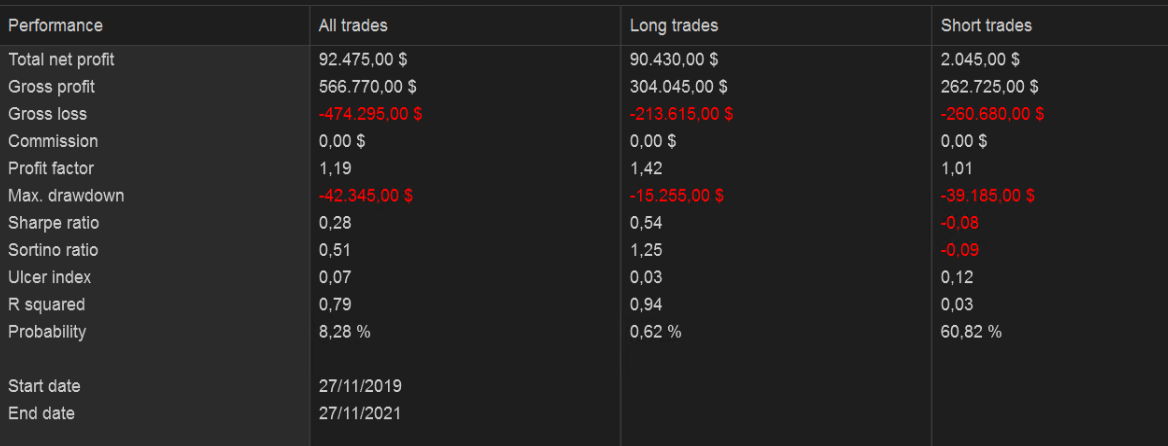Click the Sortino ratio row label
Viewport: 1168px width, 446px height.
pos(53,250)
